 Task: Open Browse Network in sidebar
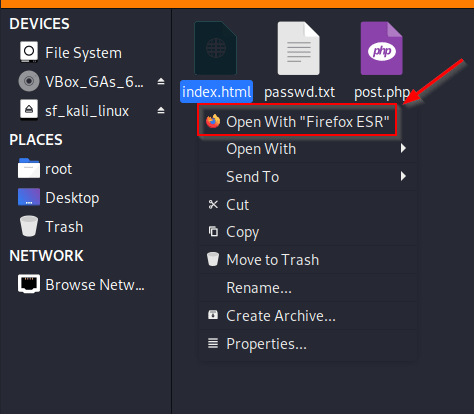click(x=81, y=284)
